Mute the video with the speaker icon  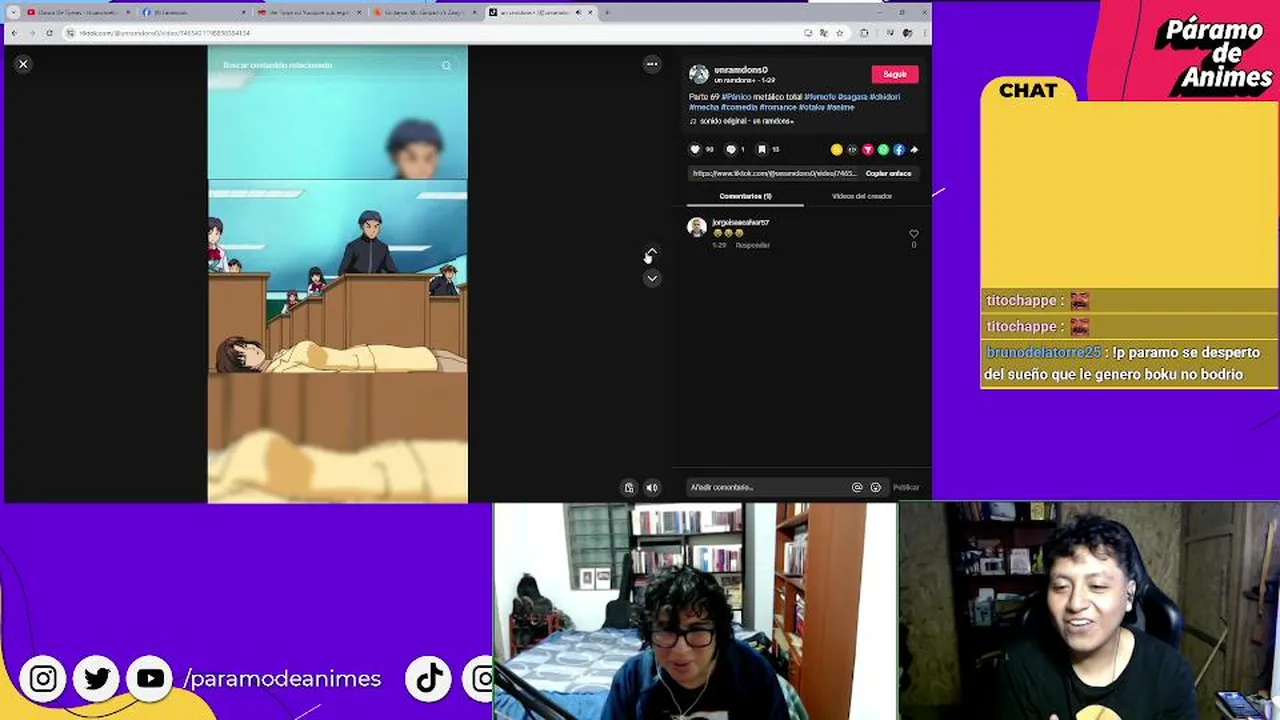point(652,488)
